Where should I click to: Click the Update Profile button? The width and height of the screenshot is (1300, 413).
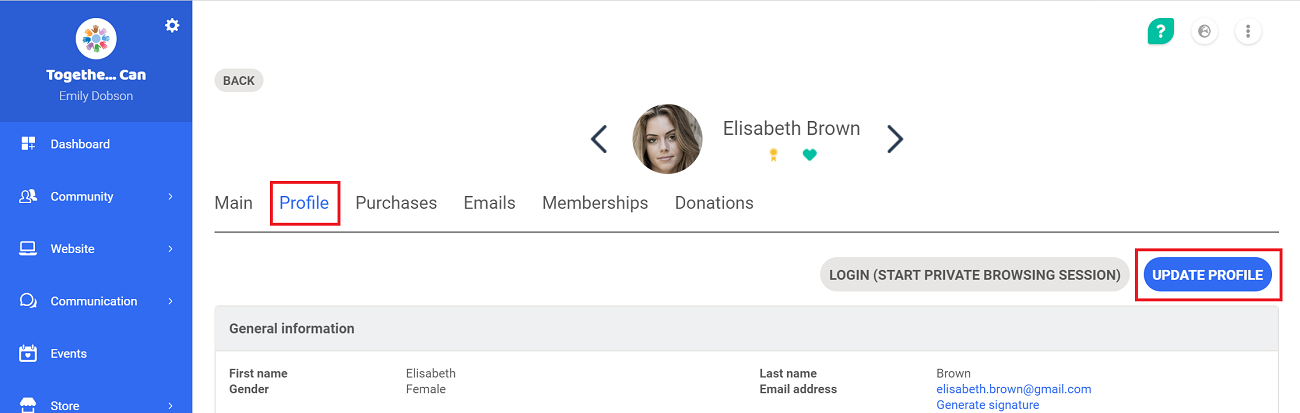coord(1207,275)
